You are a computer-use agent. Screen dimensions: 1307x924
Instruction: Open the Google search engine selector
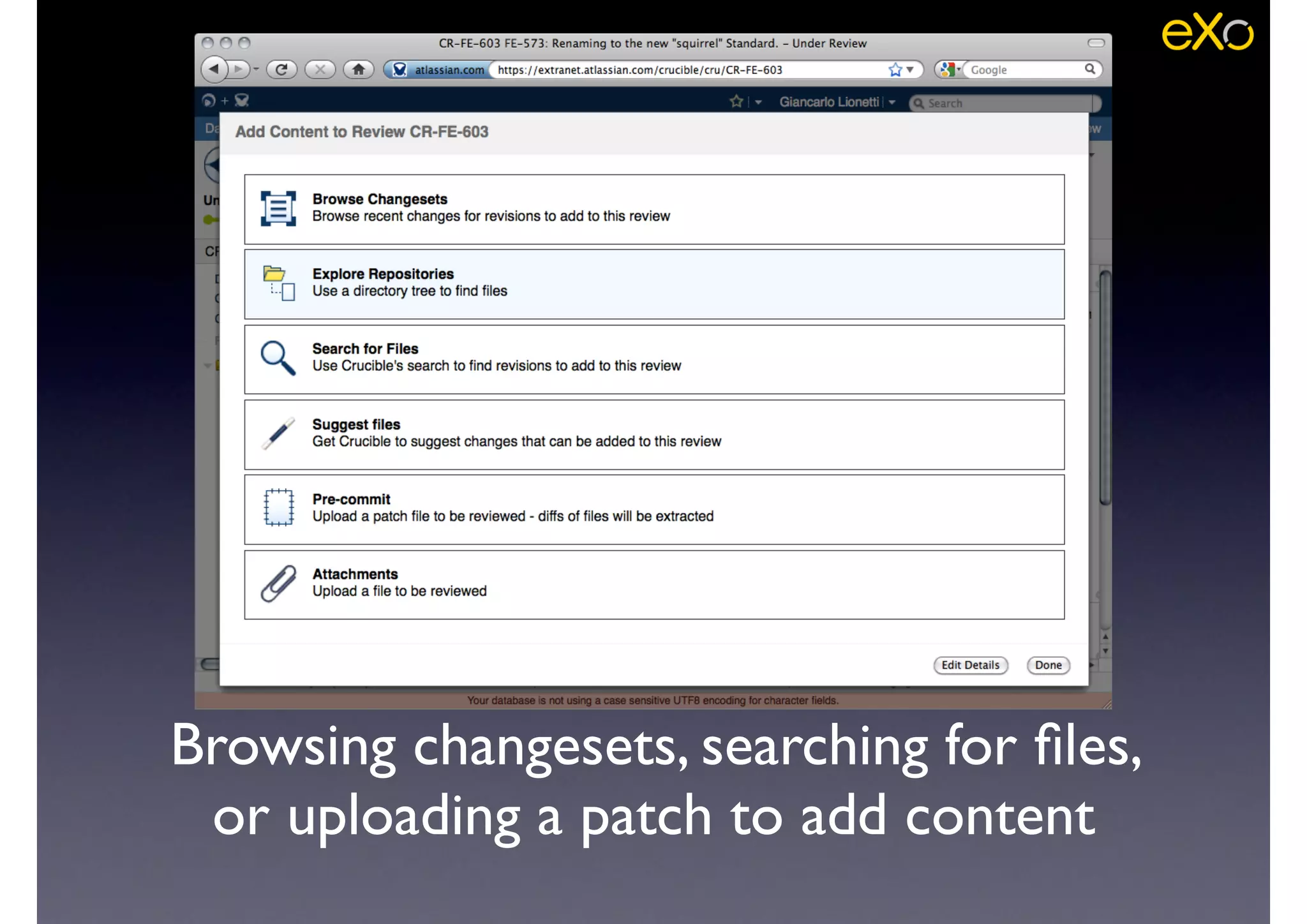pyautogui.click(x=950, y=70)
